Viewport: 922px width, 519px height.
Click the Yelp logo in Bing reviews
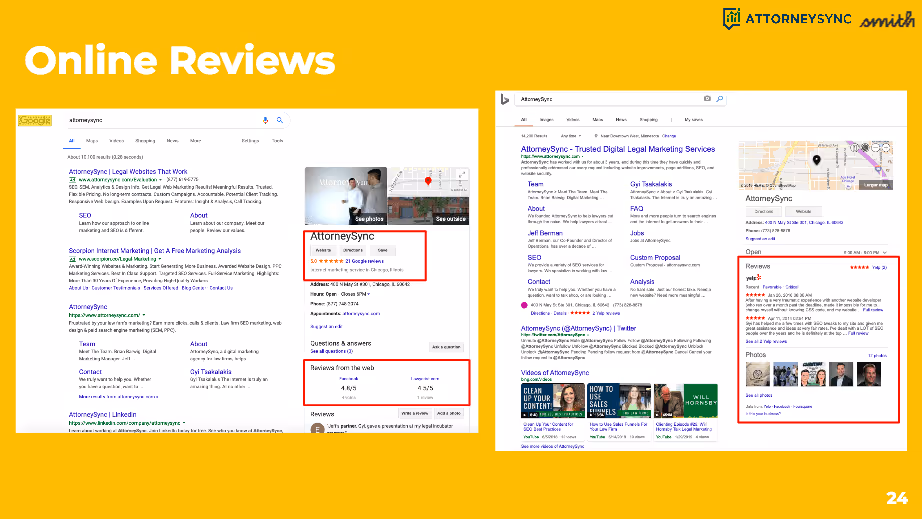pos(753,277)
